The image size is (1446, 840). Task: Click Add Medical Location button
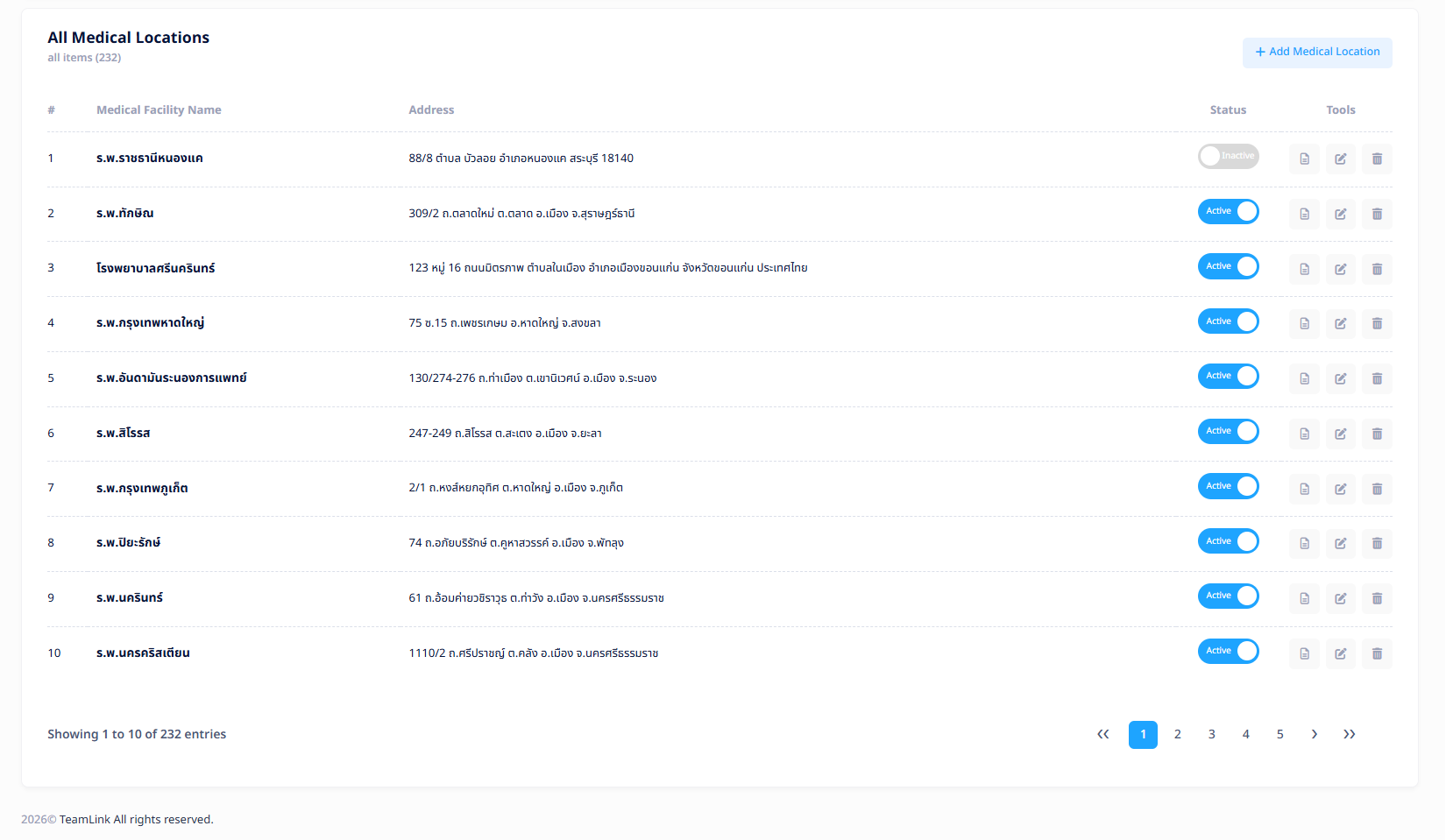point(1316,53)
